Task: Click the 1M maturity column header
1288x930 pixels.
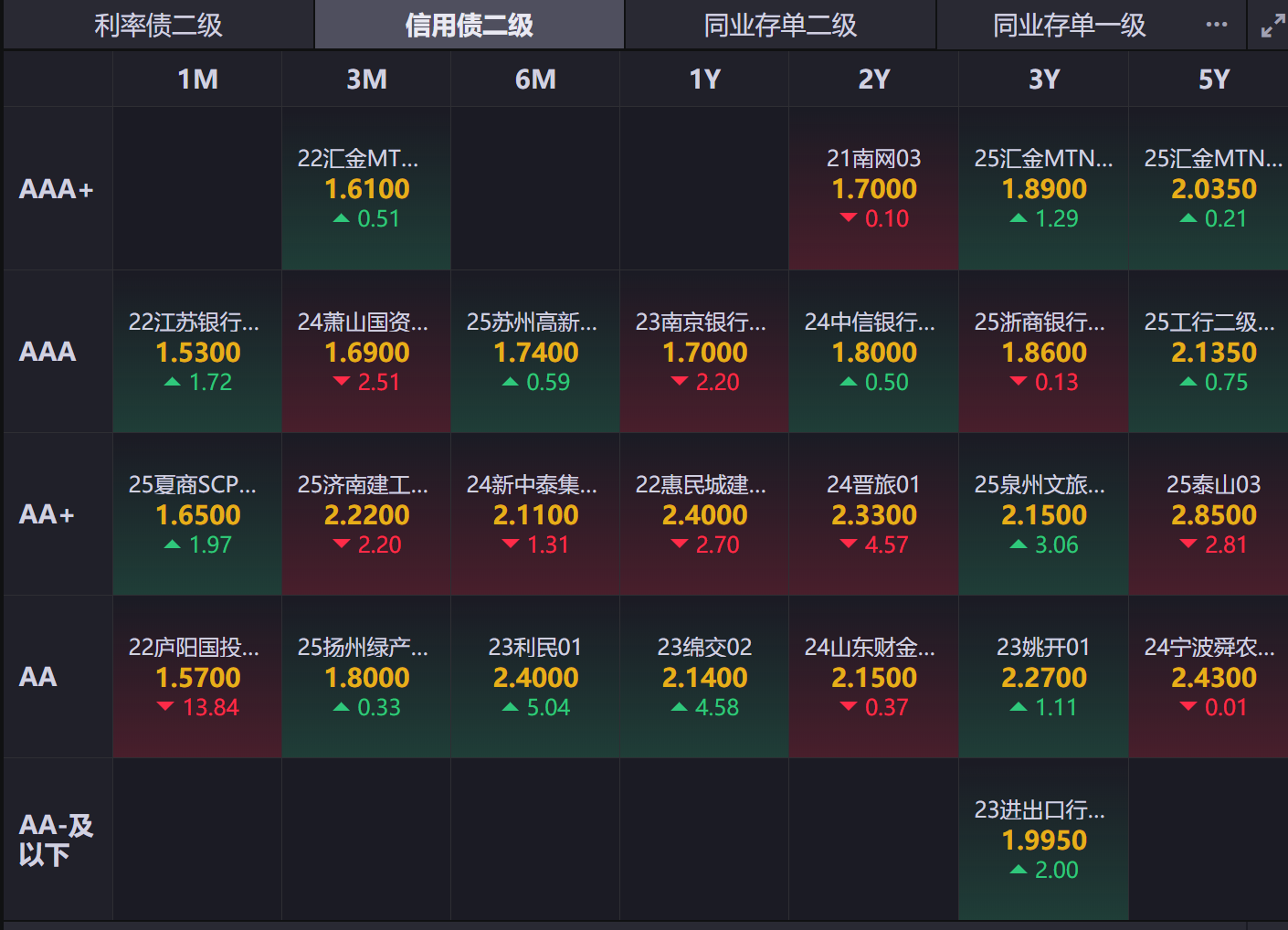Action: tap(197, 79)
